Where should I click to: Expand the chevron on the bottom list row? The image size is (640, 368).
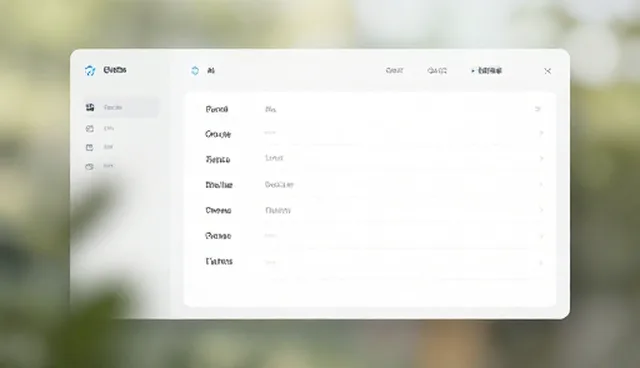(x=541, y=262)
